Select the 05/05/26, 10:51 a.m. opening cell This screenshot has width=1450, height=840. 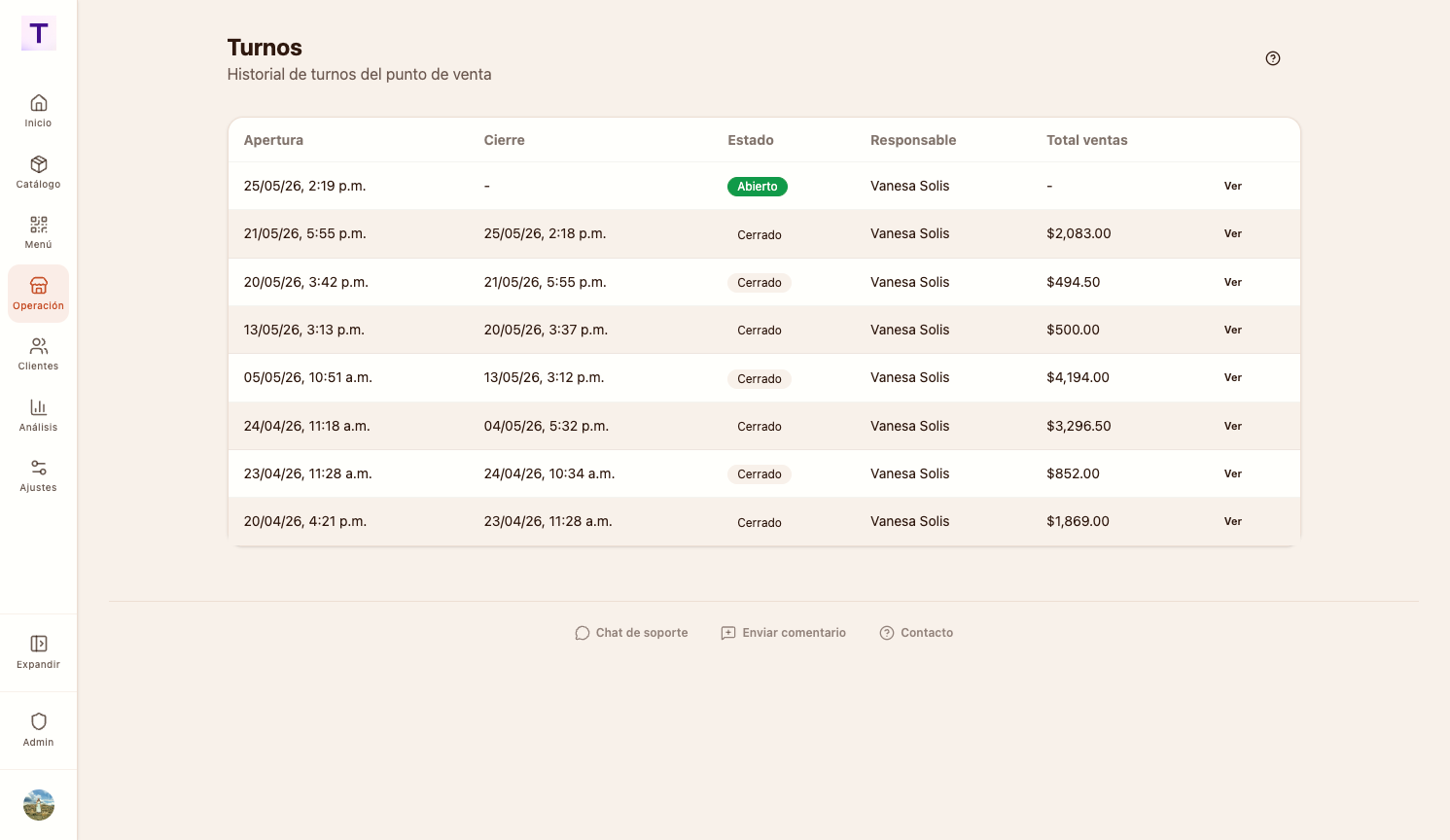(307, 377)
